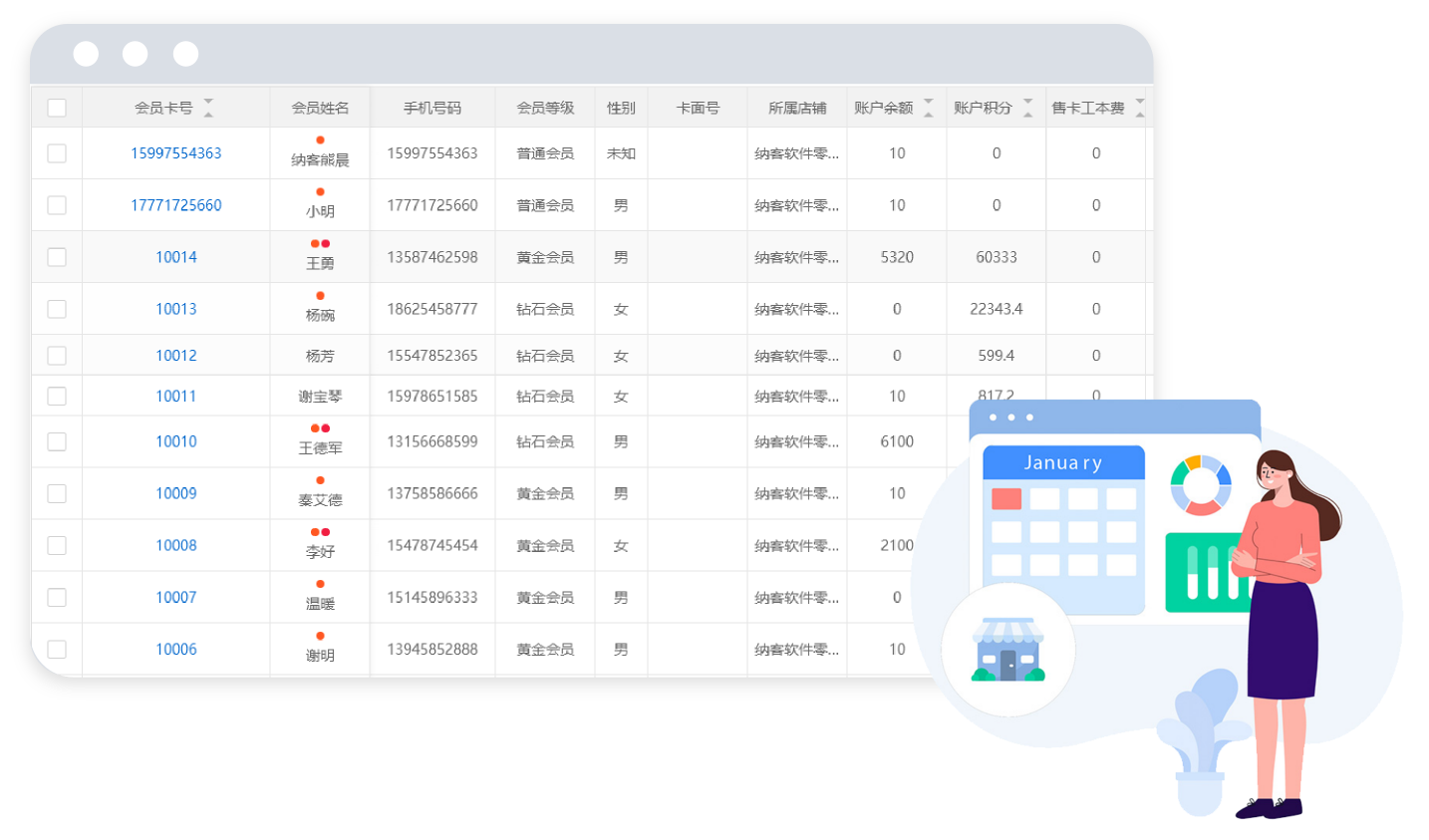The height and width of the screenshot is (840, 1429).
Task: Check the row checkbox for card 10014
Action: tap(57, 257)
